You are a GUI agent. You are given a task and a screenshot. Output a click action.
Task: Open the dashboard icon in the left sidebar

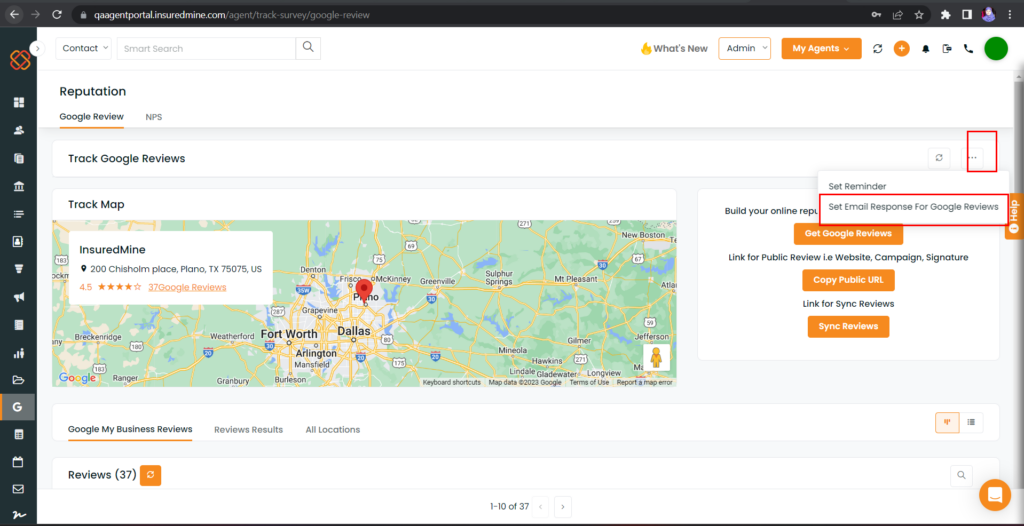[x=18, y=102]
